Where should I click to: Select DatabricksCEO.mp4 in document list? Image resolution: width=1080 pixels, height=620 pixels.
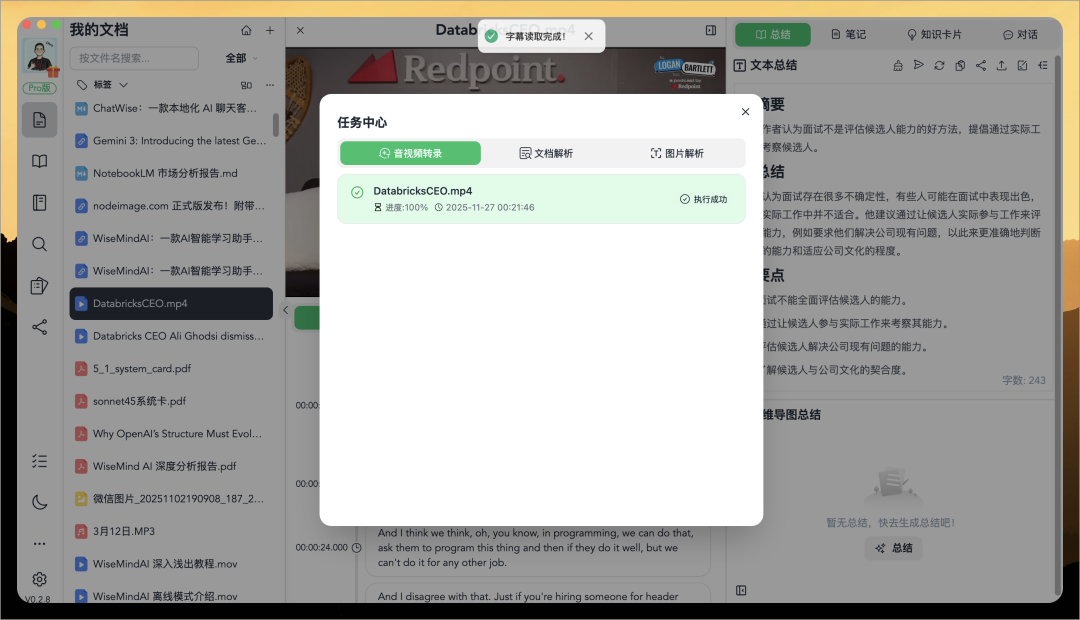pyautogui.click(x=171, y=303)
